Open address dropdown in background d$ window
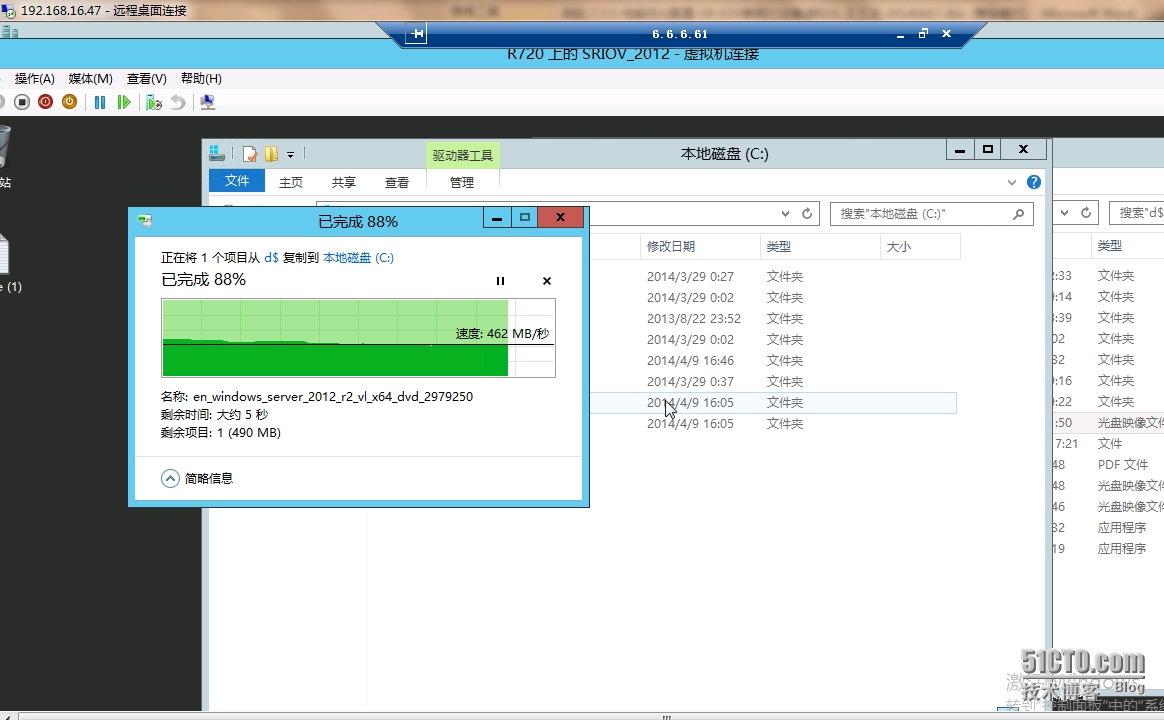 (1065, 213)
